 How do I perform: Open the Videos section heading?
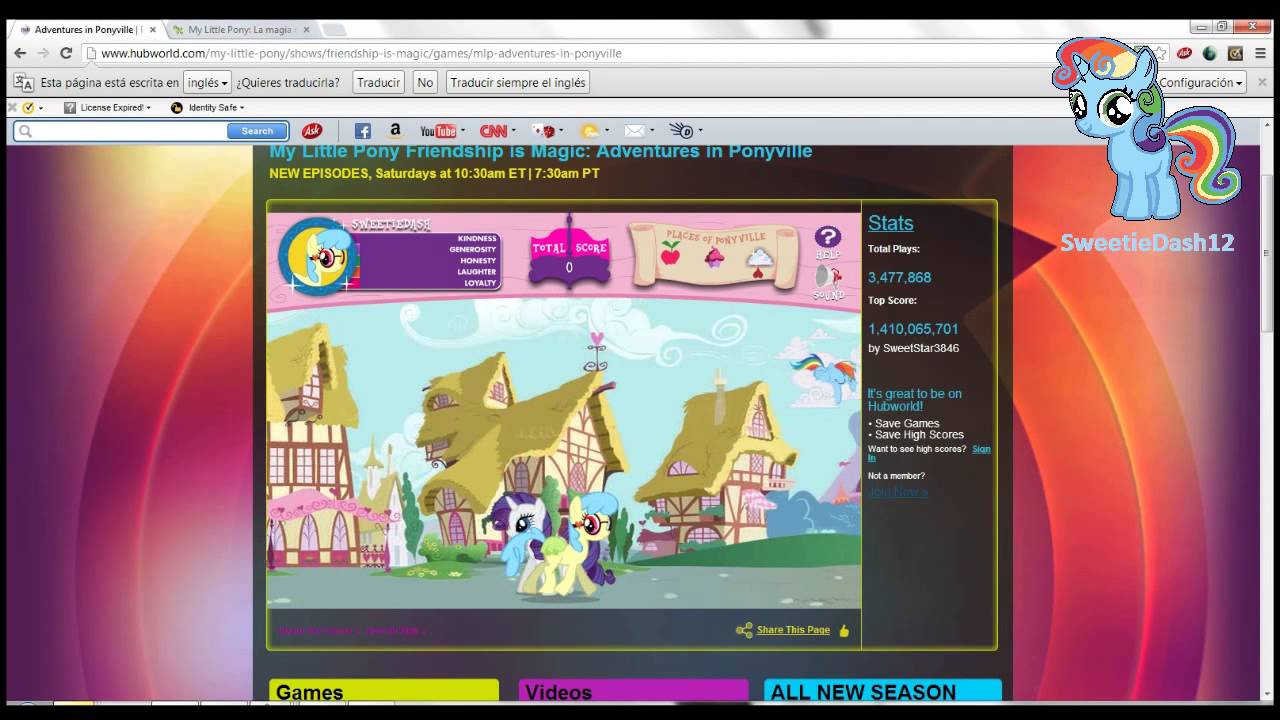(x=633, y=691)
